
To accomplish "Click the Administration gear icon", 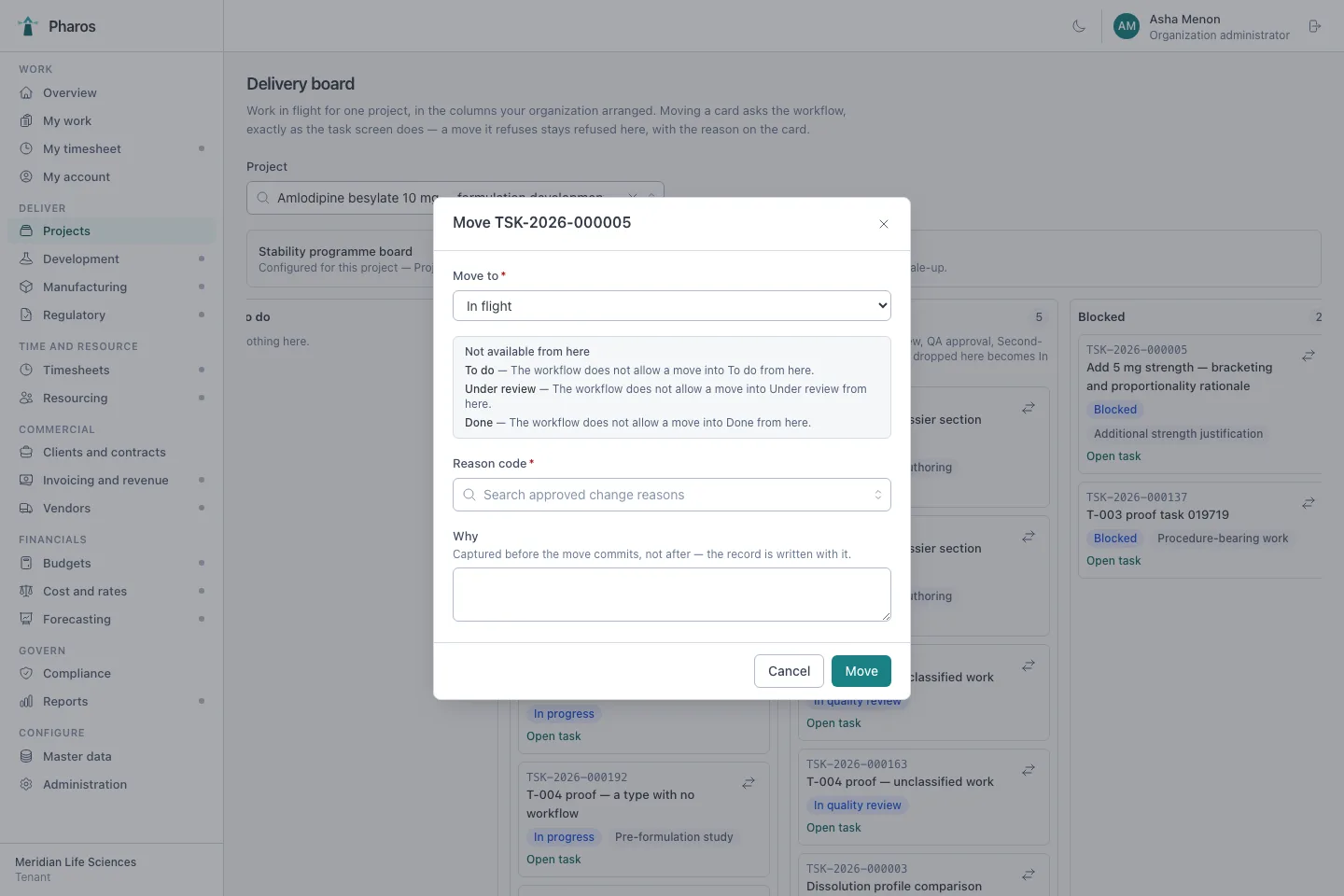I will coord(26,784).
